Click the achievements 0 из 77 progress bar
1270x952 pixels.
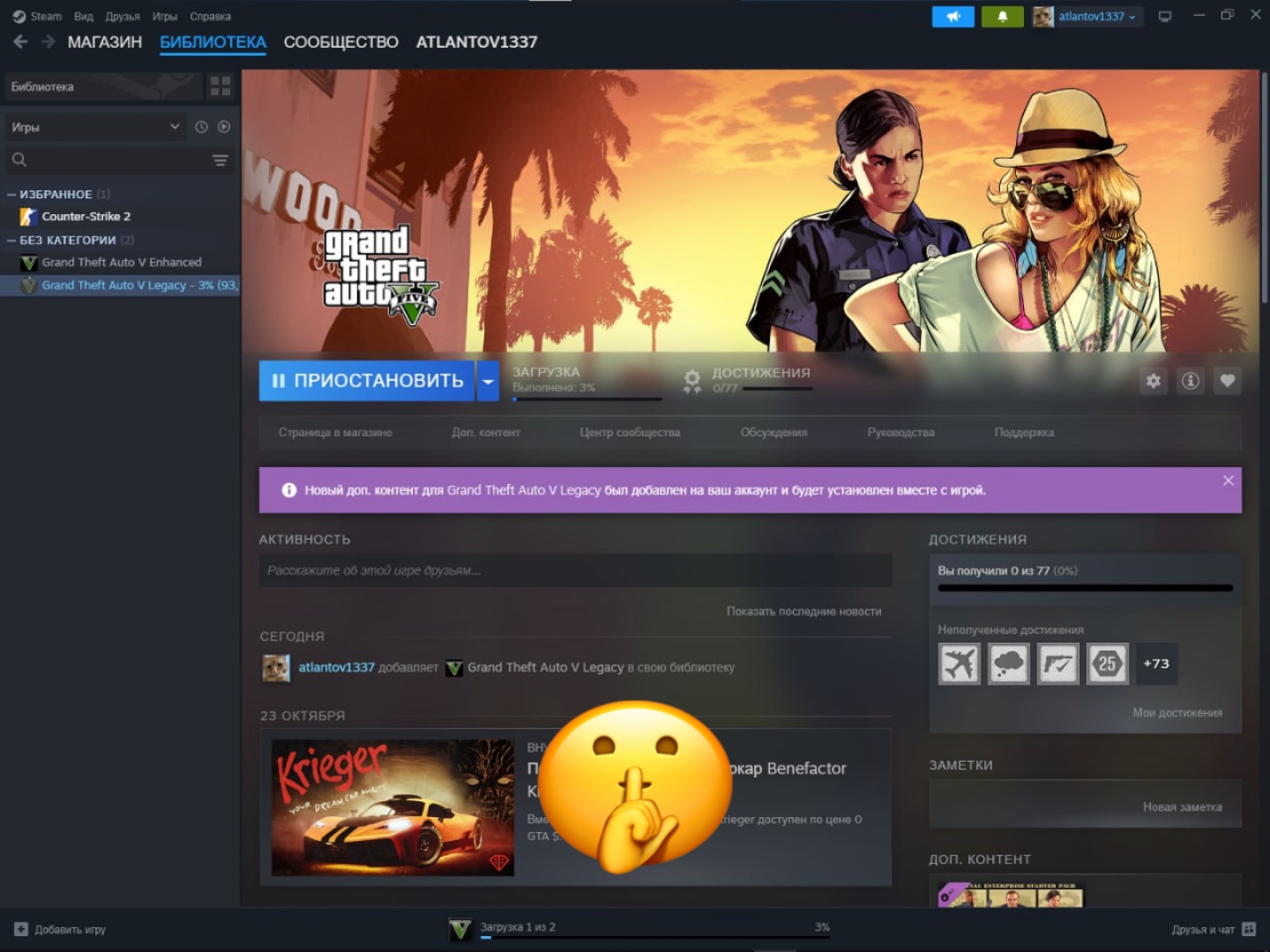1085,588
